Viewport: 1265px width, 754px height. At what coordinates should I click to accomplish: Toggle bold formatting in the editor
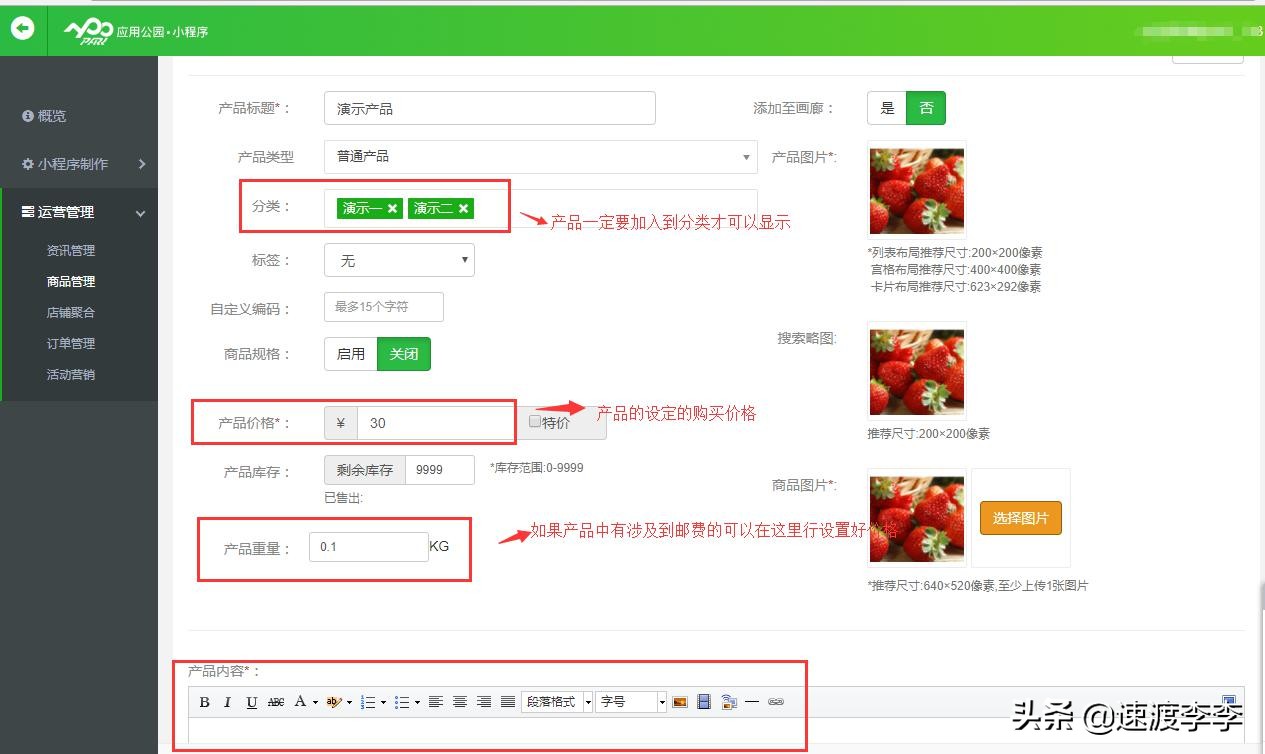click(x=205, y=701)
